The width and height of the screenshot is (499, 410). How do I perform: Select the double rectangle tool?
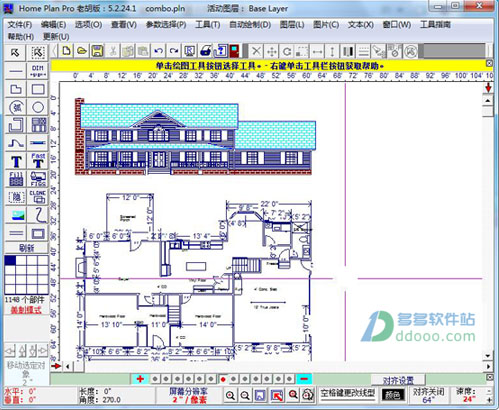[38, 233]
